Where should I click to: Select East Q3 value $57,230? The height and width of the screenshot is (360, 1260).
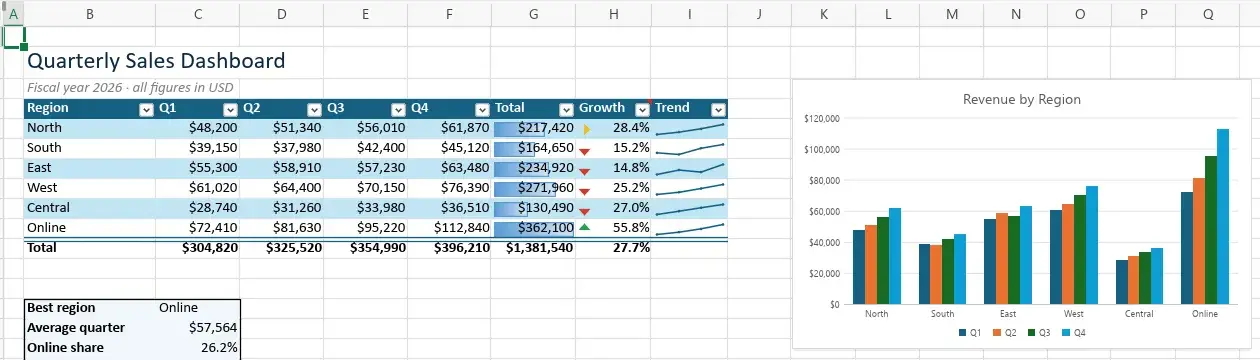pos(366,168)
